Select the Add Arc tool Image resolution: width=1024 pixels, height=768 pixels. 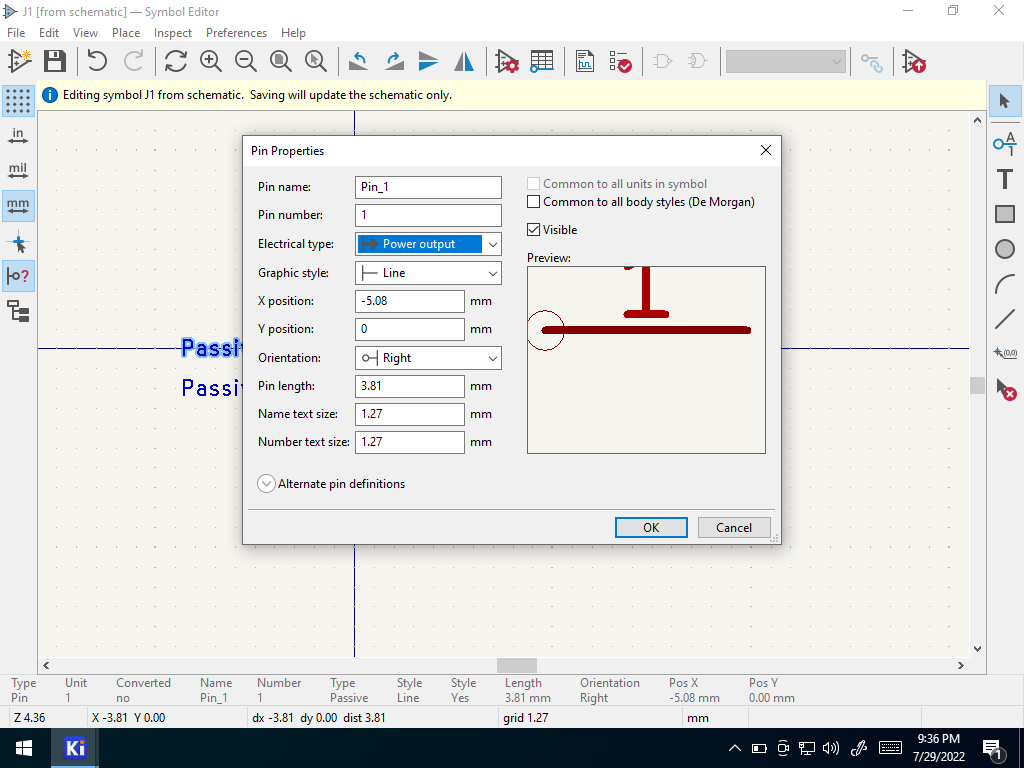(x=1005, y=285)
